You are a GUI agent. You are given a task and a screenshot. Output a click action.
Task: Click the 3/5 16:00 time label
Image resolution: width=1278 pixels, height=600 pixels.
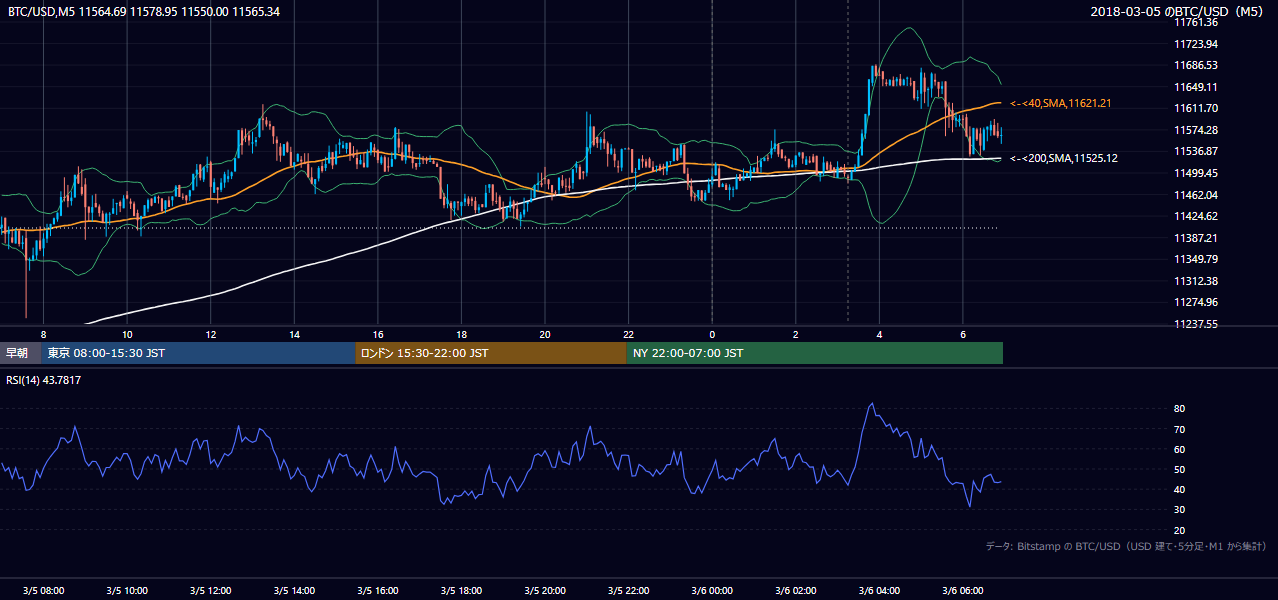[x=377, y=591]
